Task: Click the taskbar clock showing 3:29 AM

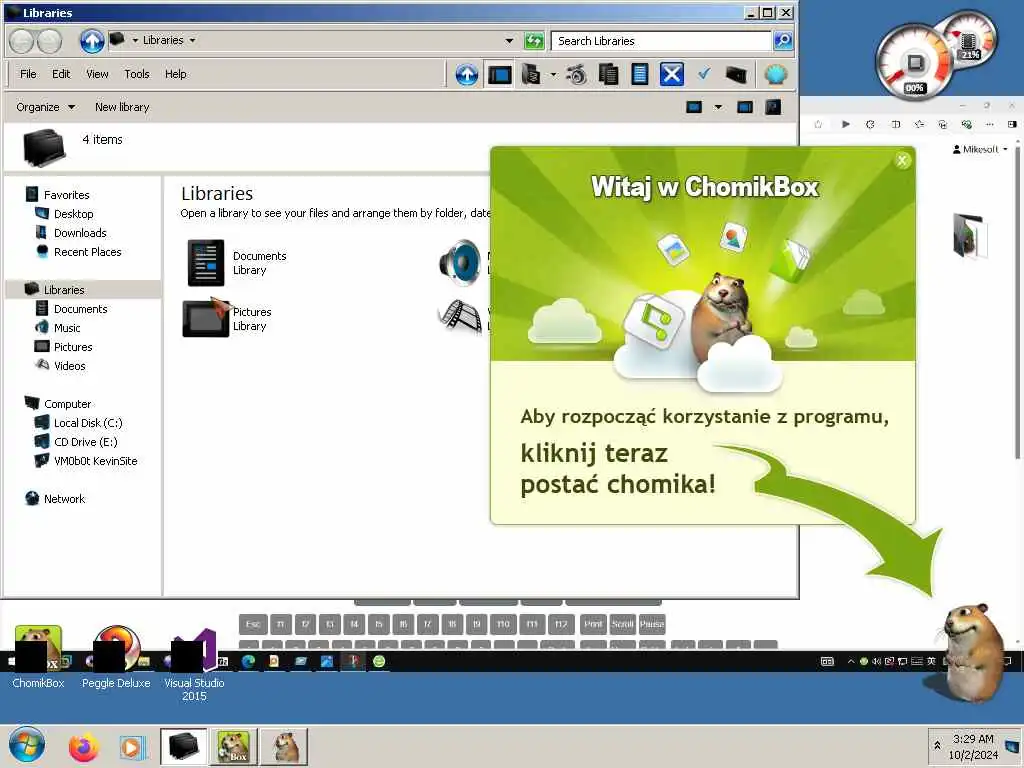Action: pos(973,746)
